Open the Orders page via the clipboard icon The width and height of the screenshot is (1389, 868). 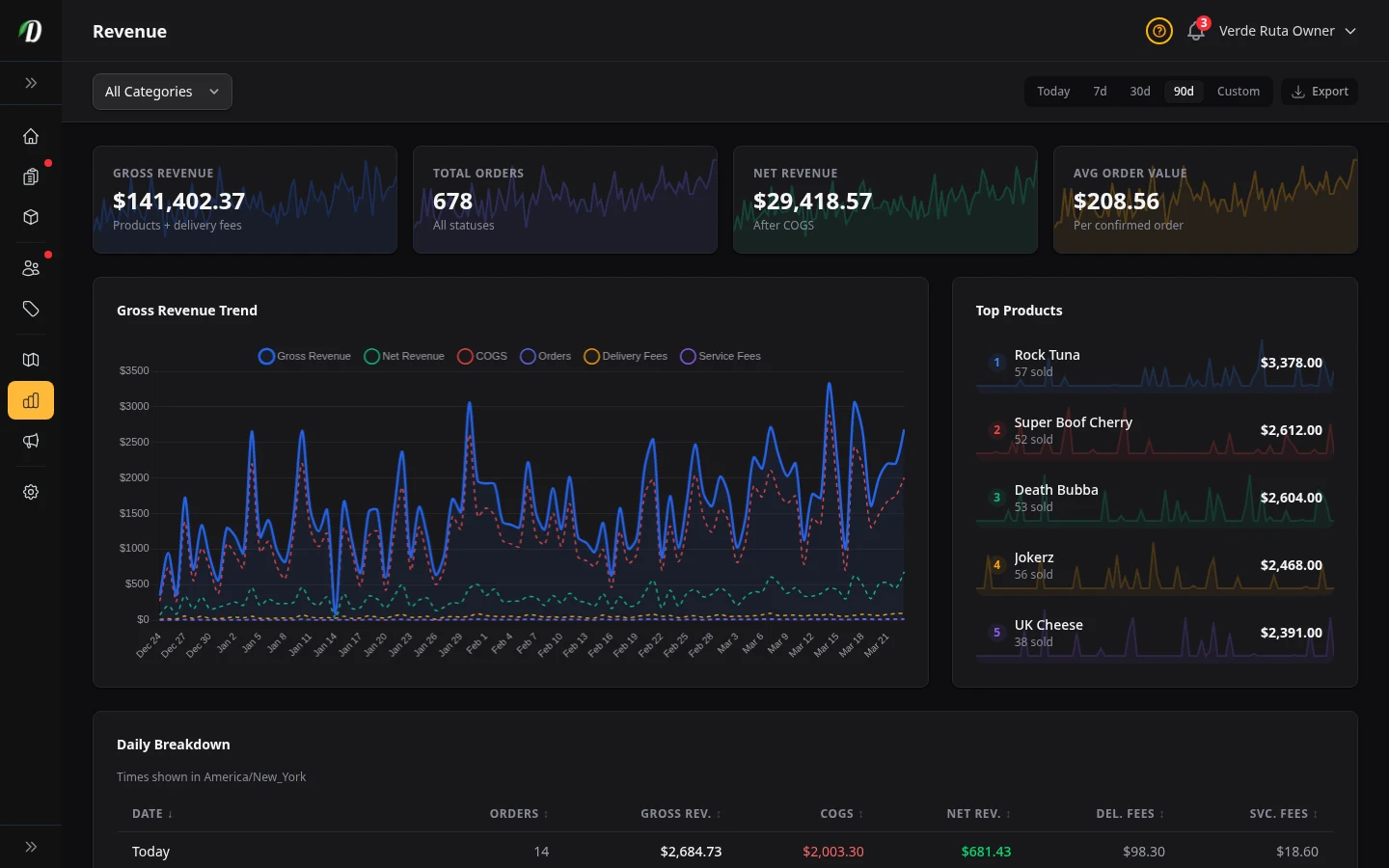point(31,176)
